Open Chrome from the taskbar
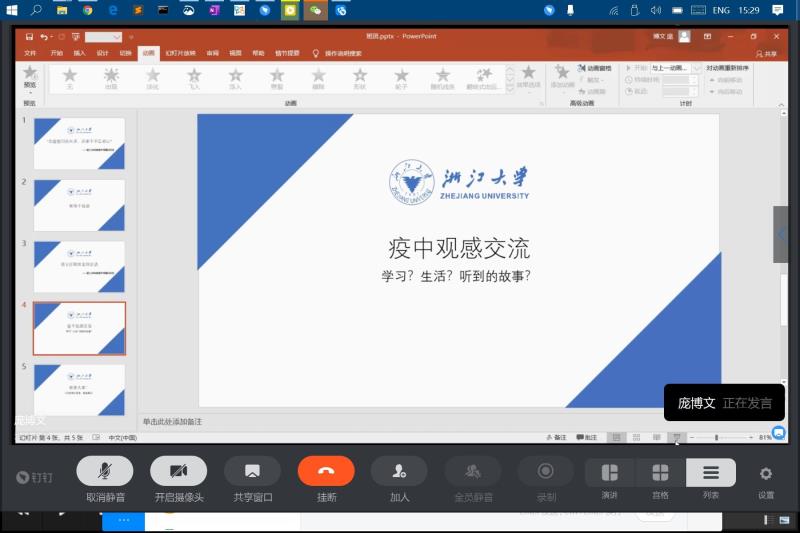The width and height of the screenshot is (800, 533). pyautogui.click(x=87, y=10)
